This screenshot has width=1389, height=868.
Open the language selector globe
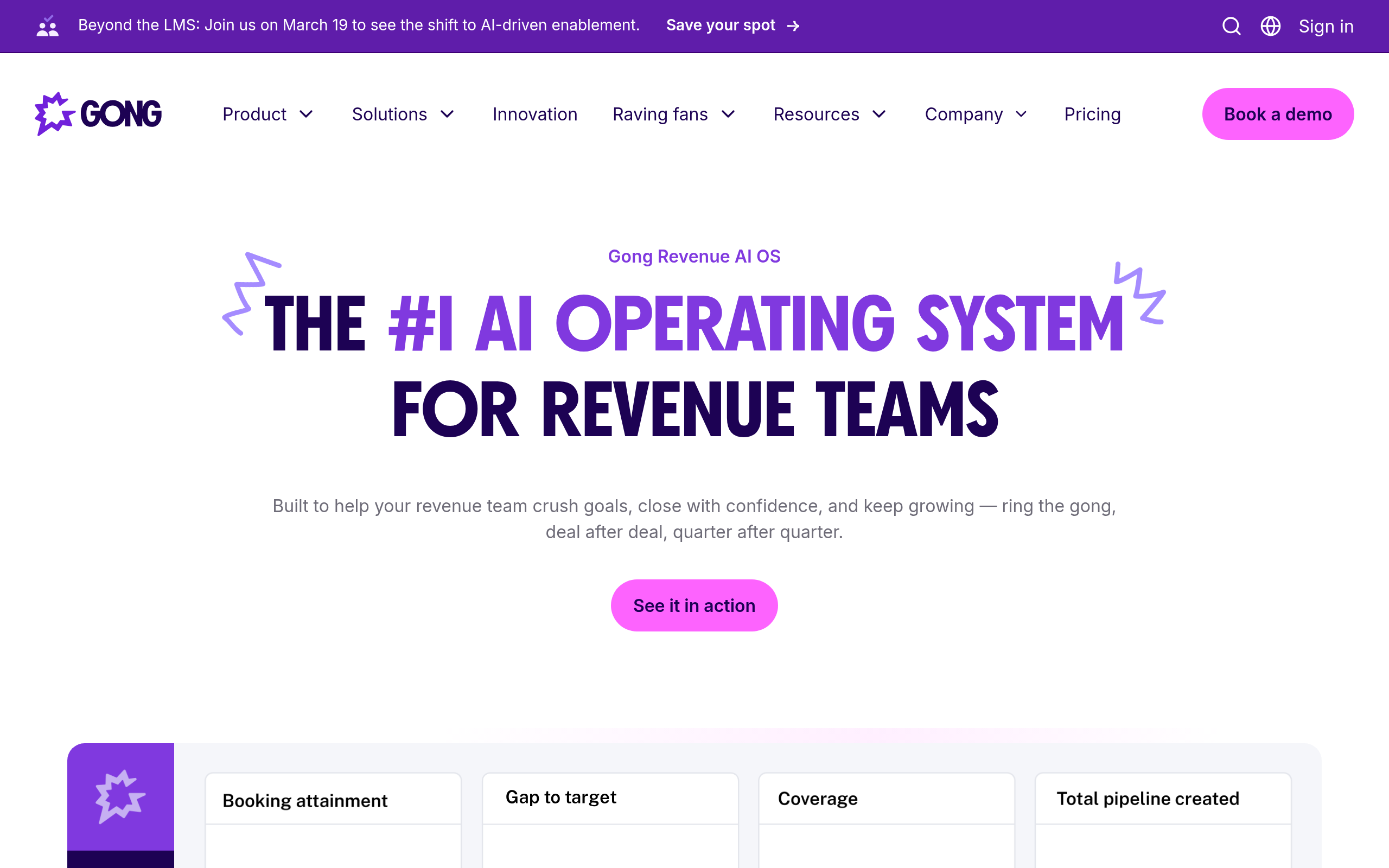[1270, 26]
